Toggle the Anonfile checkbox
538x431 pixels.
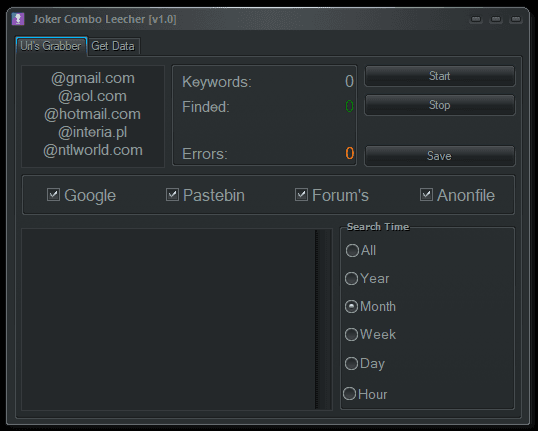click(x=426, y=195)
